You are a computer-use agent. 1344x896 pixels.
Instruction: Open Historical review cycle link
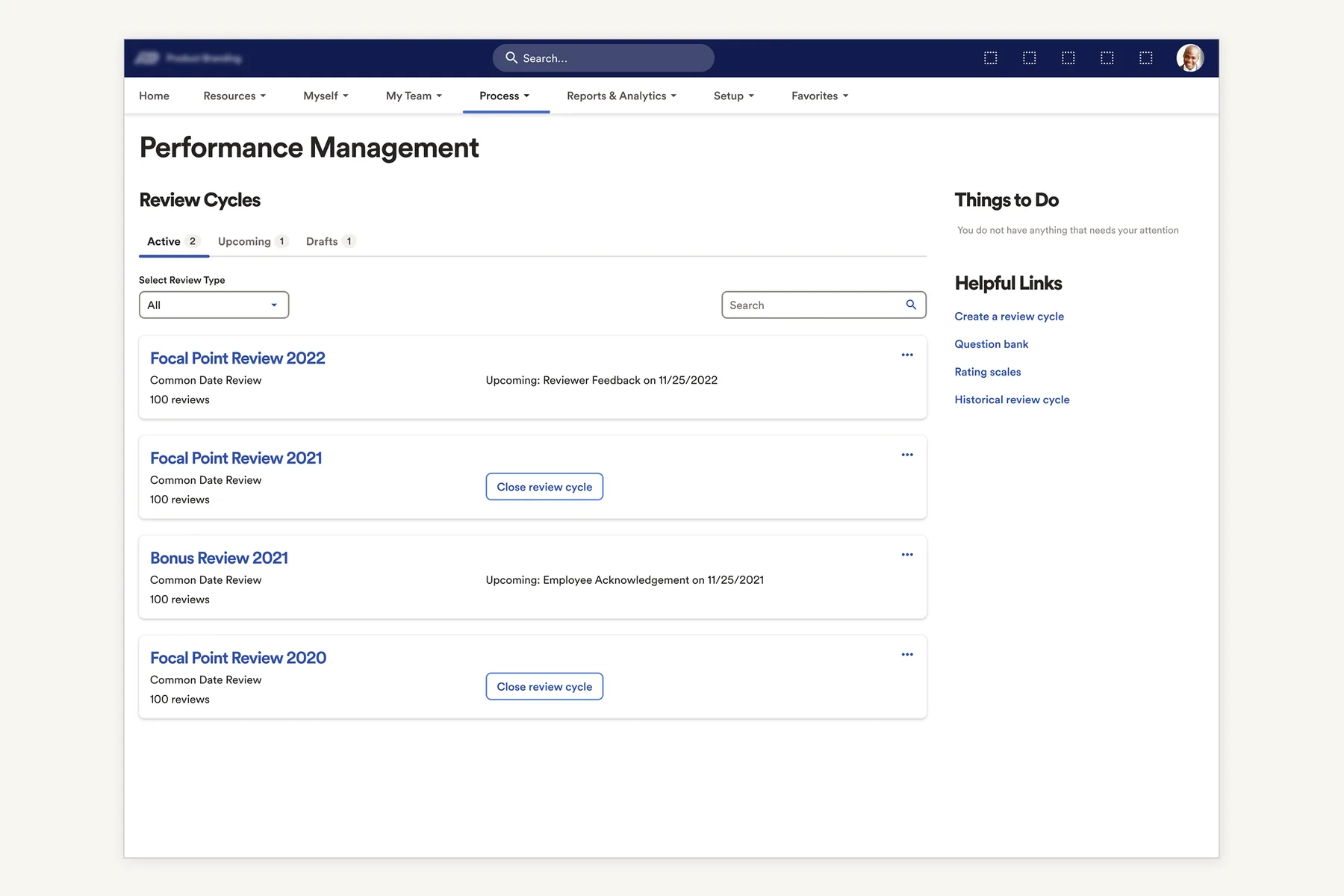pos(1012,399)
